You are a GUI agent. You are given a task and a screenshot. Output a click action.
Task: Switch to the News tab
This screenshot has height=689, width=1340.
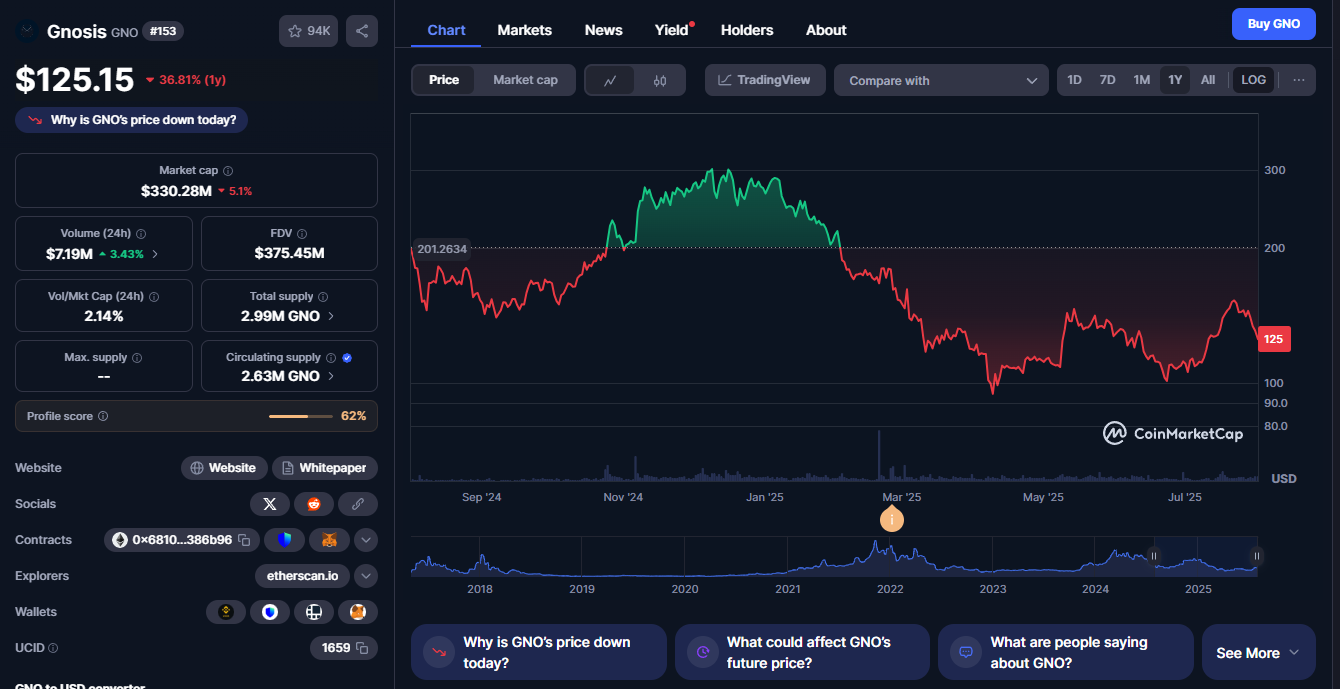click(x=604, y=30)
